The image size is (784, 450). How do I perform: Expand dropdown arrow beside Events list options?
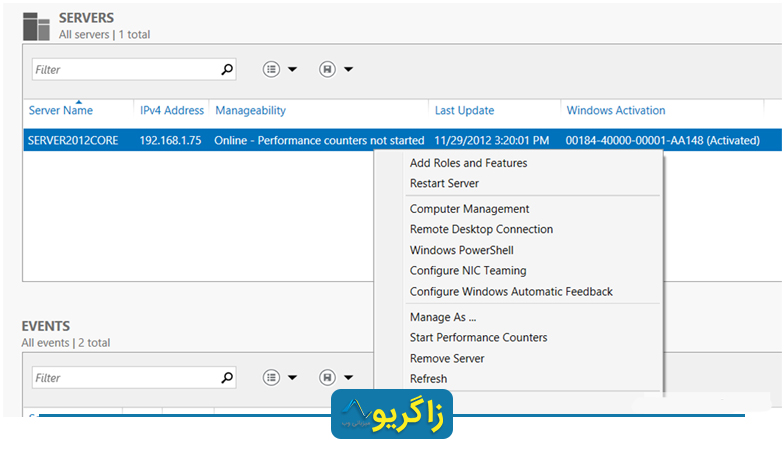point(292,378)
